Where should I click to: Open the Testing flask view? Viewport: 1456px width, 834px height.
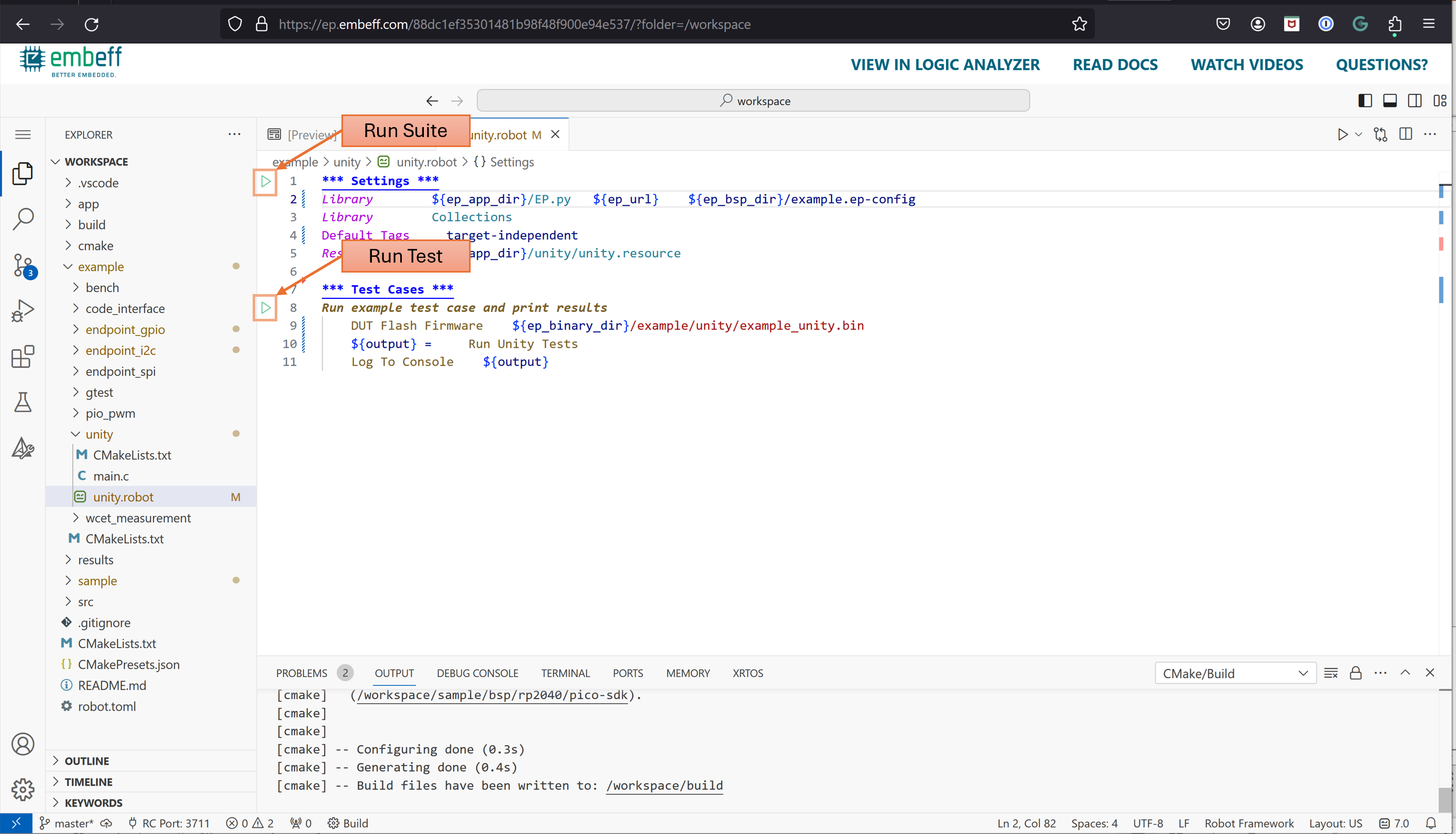pyautogui.click(x=23, y=402)
